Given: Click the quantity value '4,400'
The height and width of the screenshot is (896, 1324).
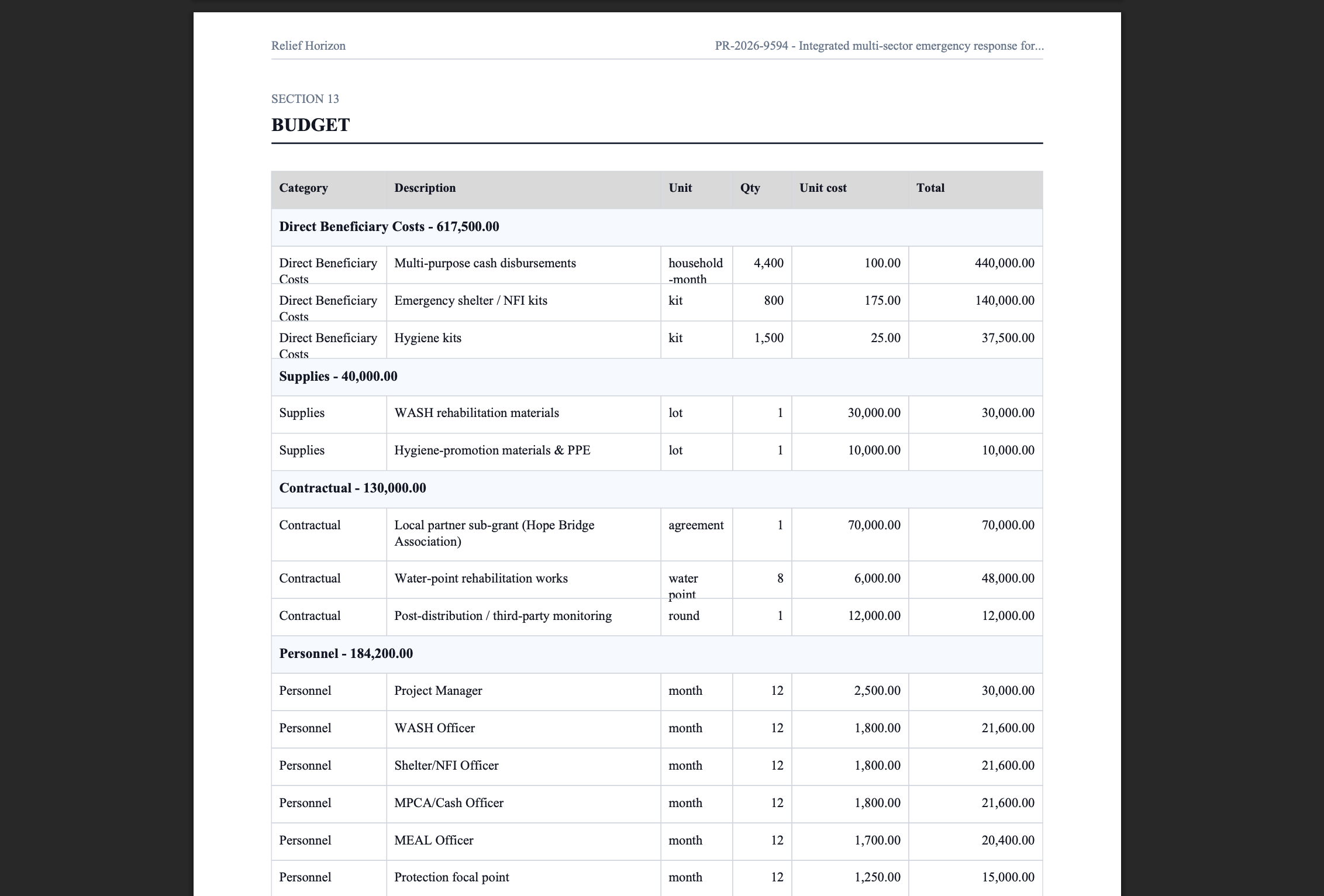Looking at the screenshot, I should (768, 263).
